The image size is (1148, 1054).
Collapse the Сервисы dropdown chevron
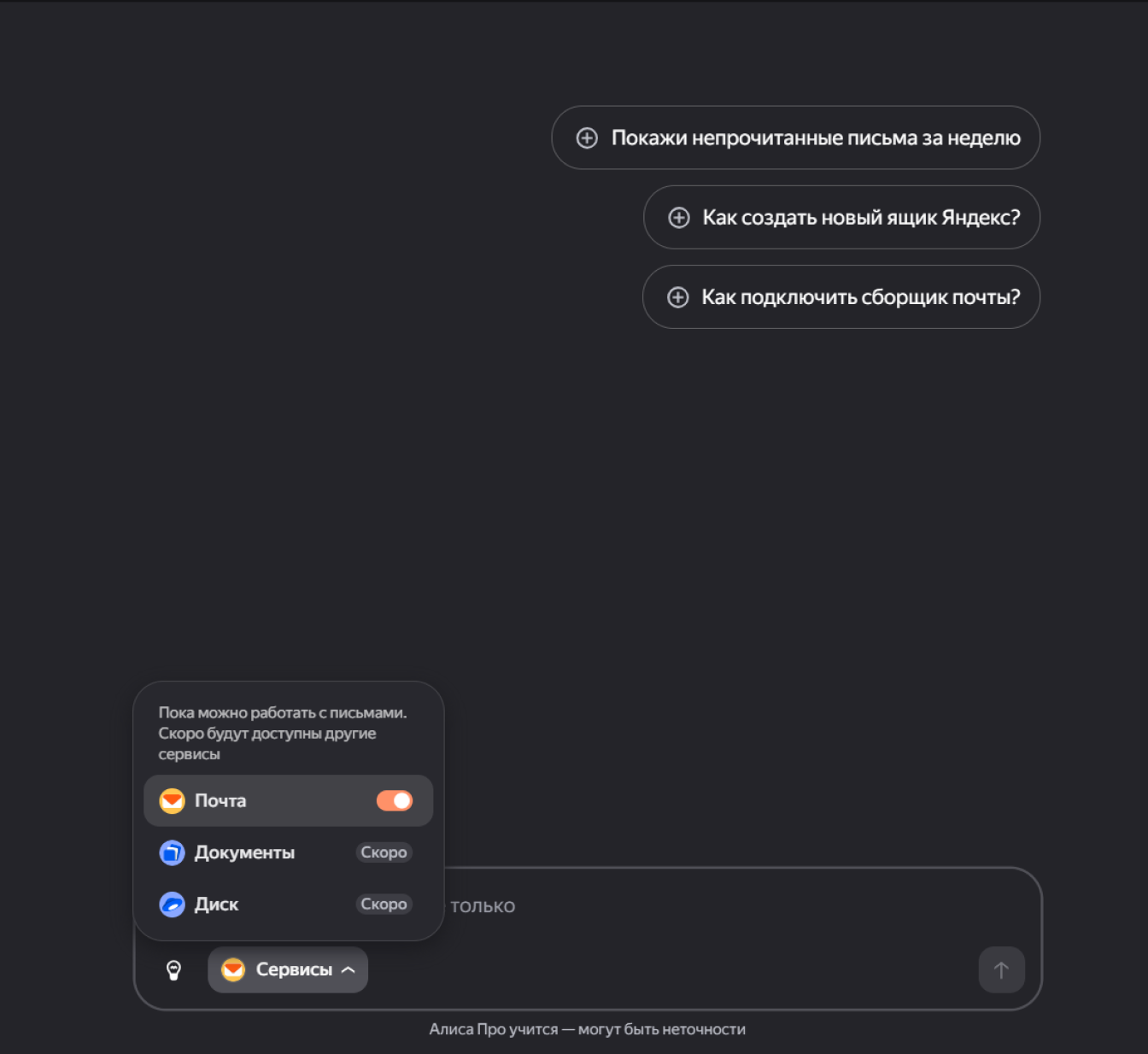(348, 969)
